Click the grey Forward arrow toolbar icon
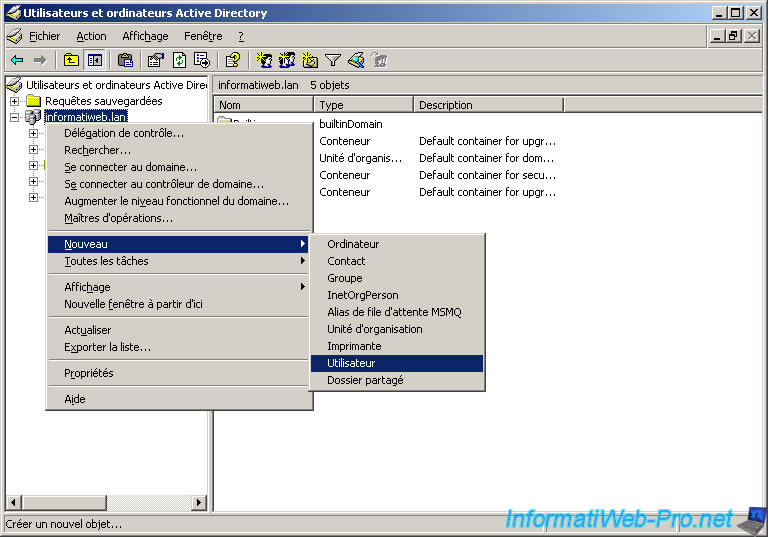 tap(40, 60)
